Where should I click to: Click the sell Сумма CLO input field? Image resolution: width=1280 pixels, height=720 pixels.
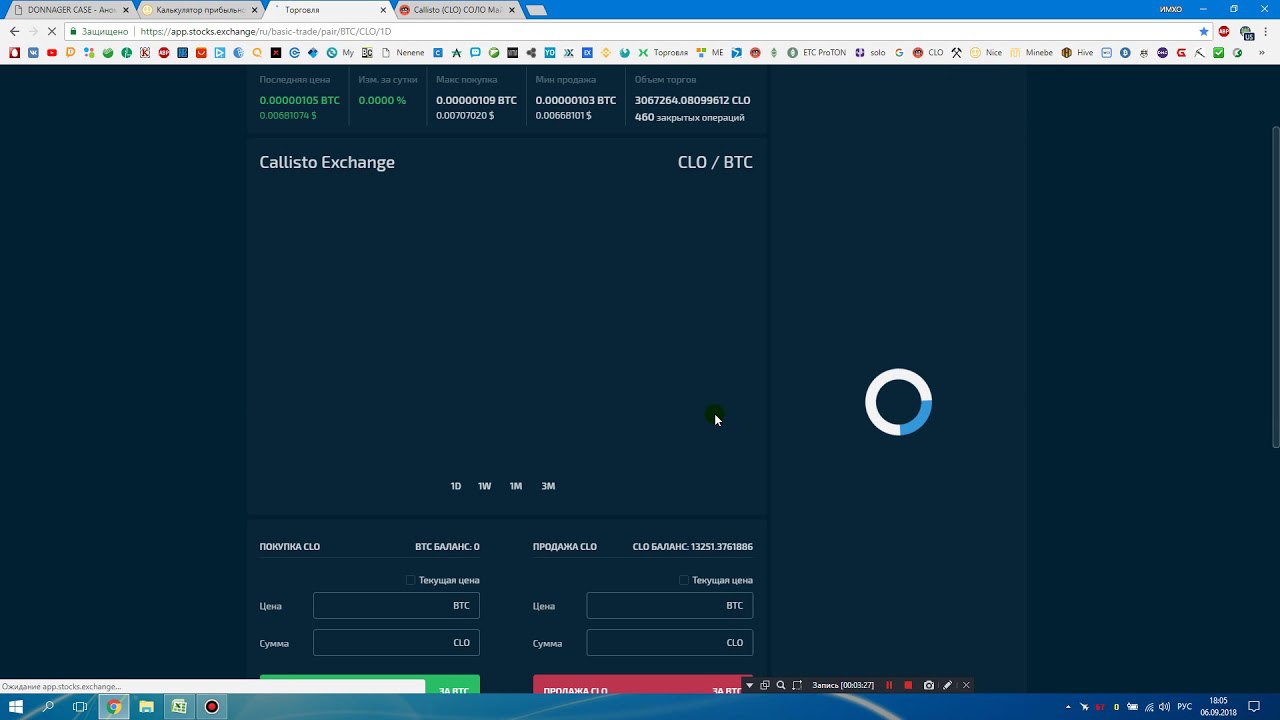click(670, 643)
